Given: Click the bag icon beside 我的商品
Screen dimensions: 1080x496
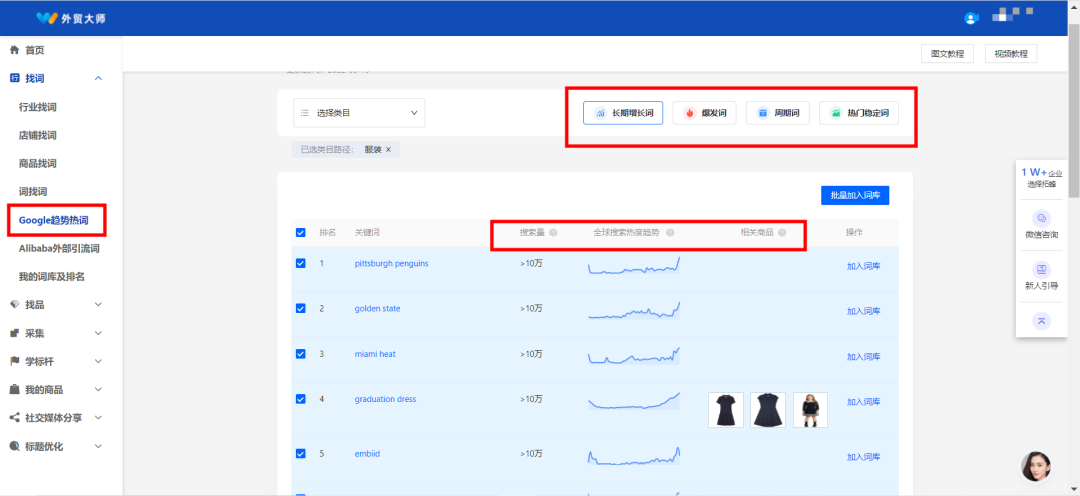Looking at the screenshot, I should coord(14,389).
